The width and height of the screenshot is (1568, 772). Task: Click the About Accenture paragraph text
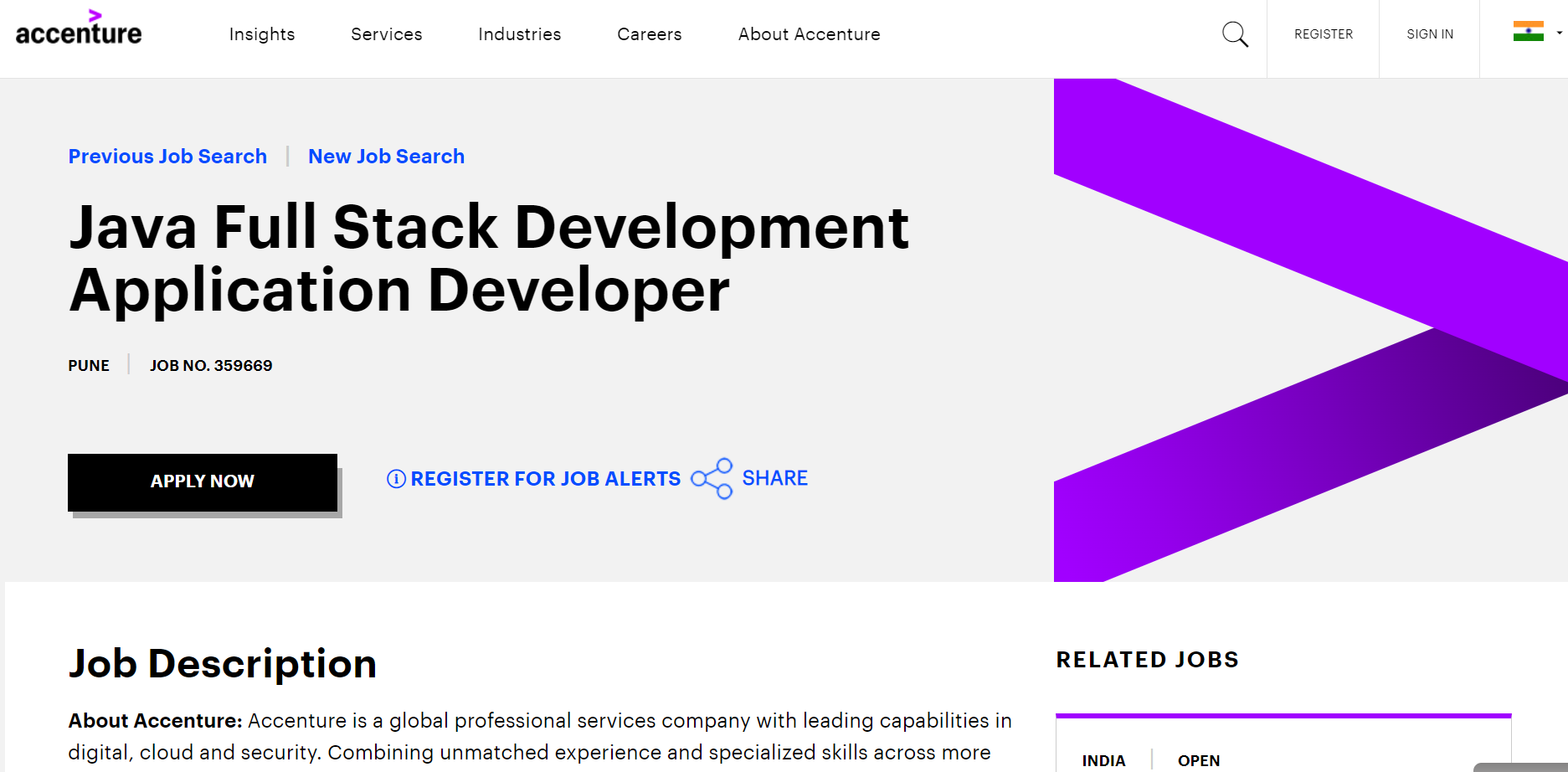[x=540, y=737]
